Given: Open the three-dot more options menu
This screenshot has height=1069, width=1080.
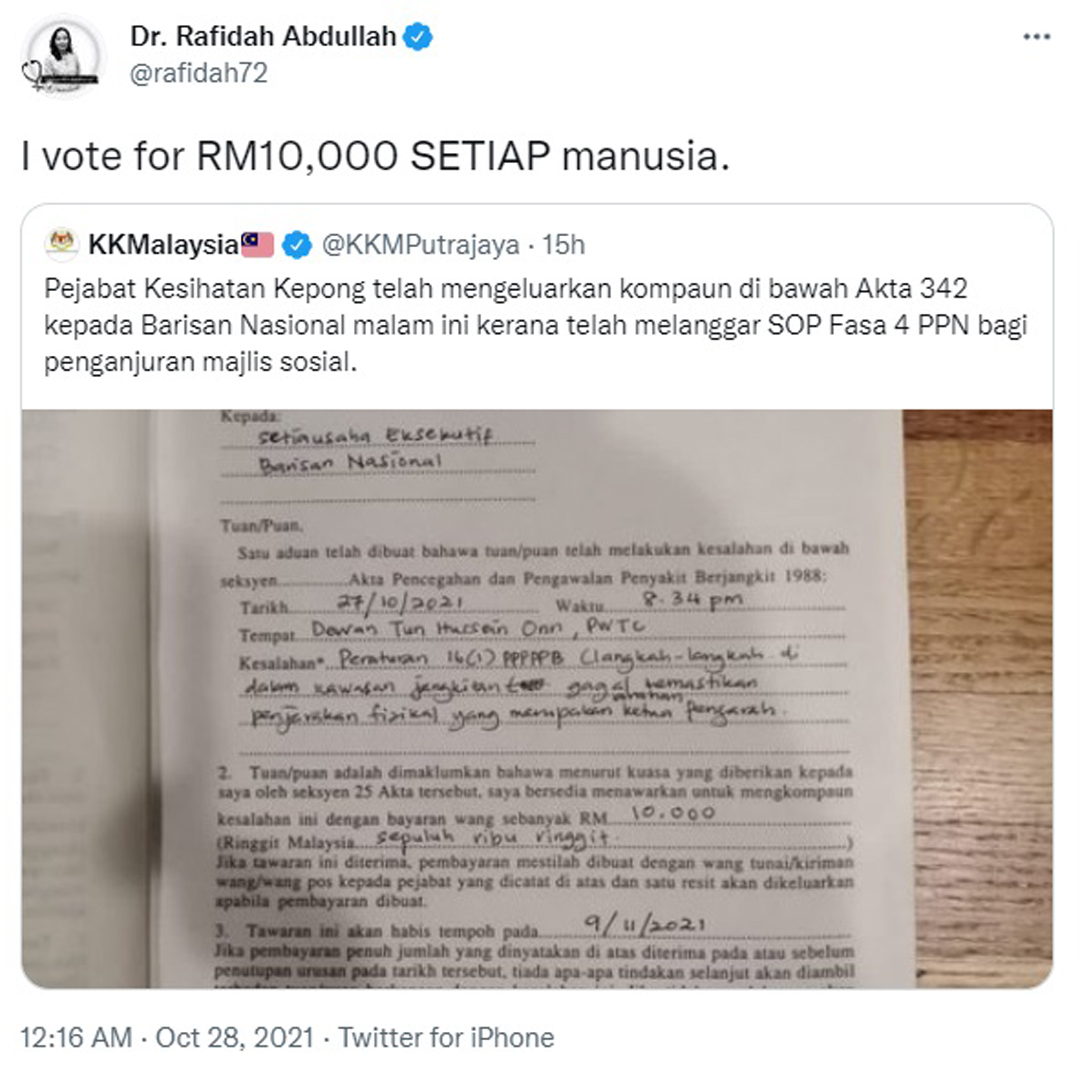Looking at the screenshot, I should click(x=1037, y=37).
